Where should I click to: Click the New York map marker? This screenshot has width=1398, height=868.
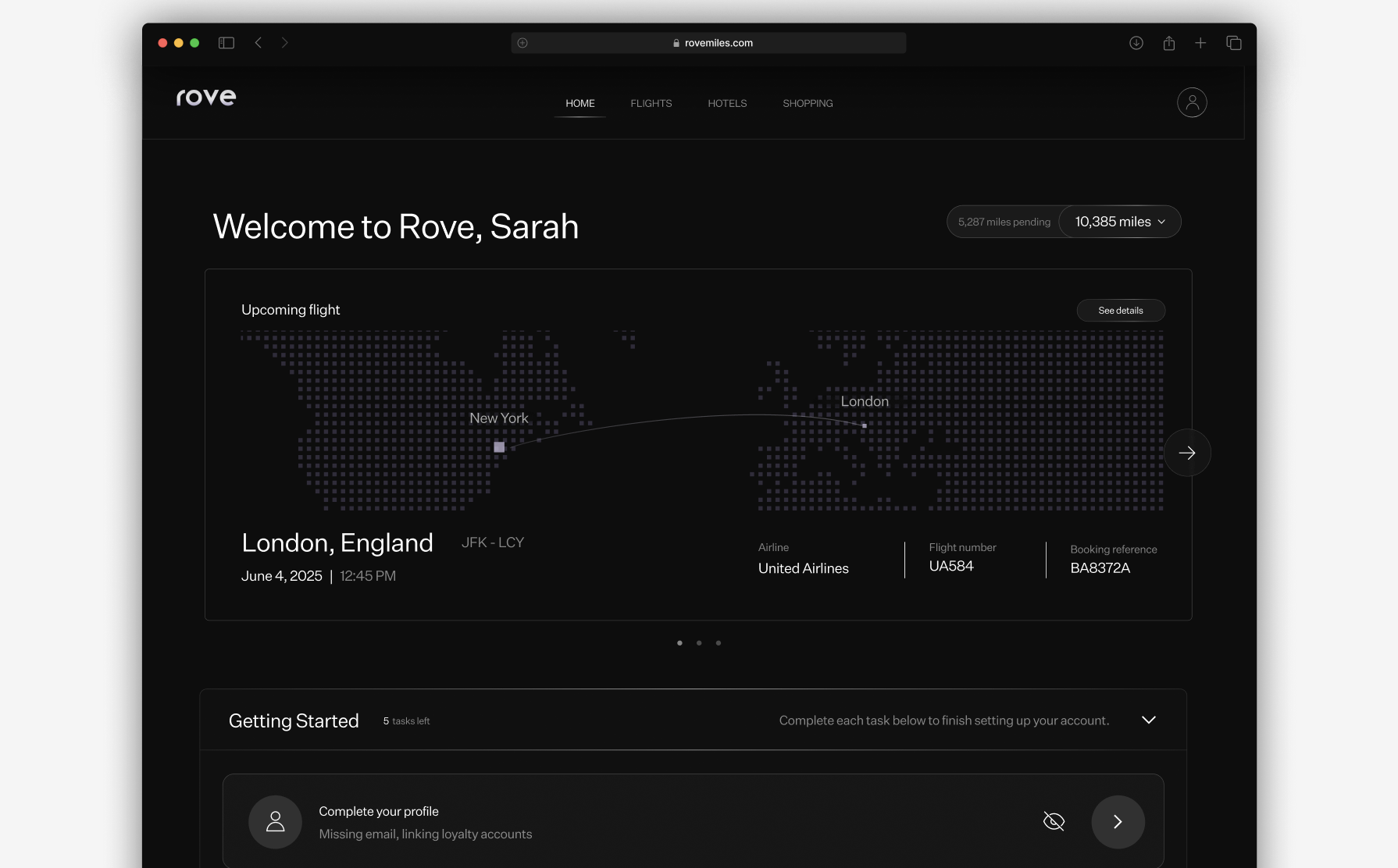[x=499, y=447]
